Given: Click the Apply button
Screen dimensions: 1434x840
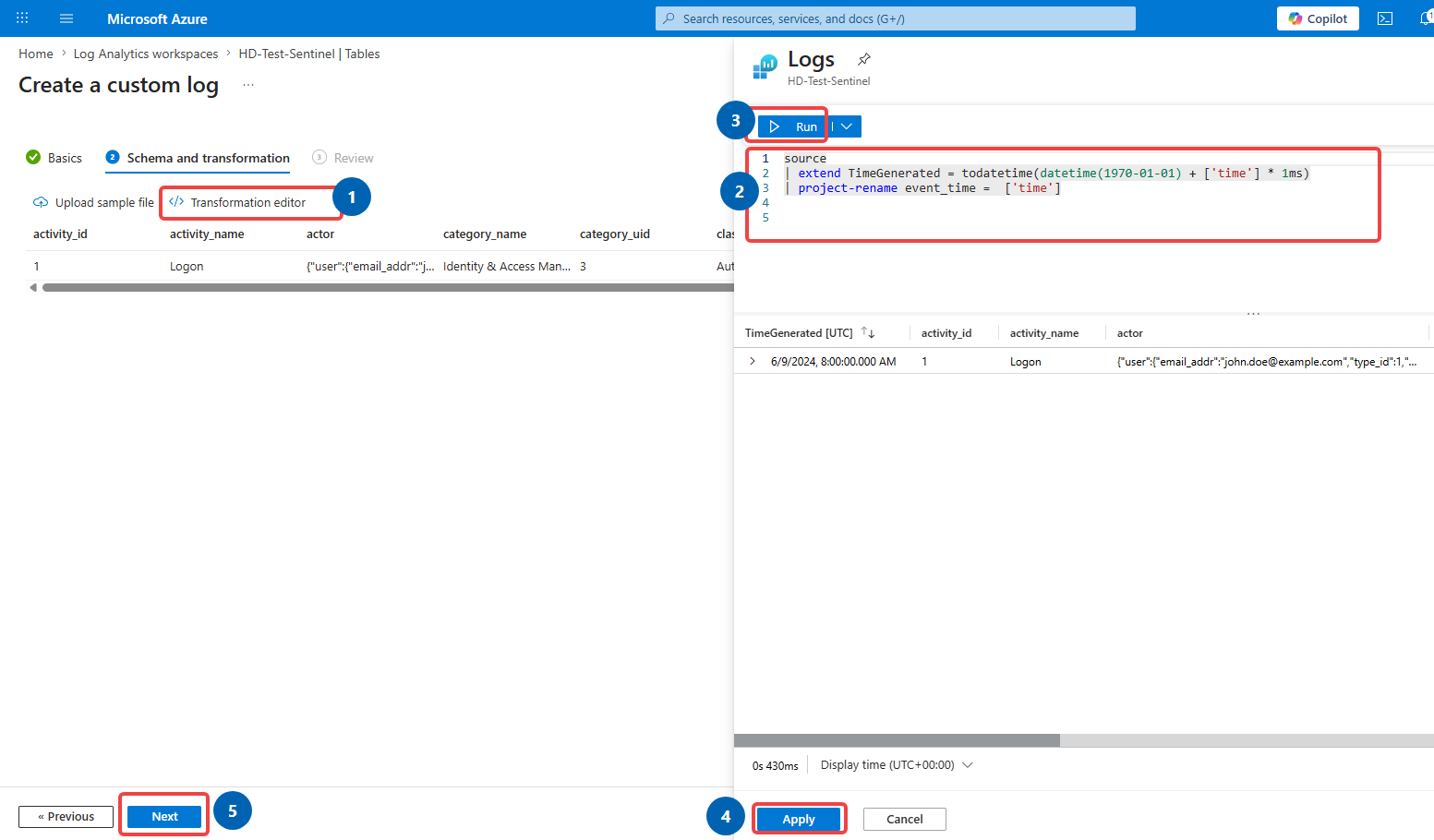Looking at the screenshot, I should (799, 819).
